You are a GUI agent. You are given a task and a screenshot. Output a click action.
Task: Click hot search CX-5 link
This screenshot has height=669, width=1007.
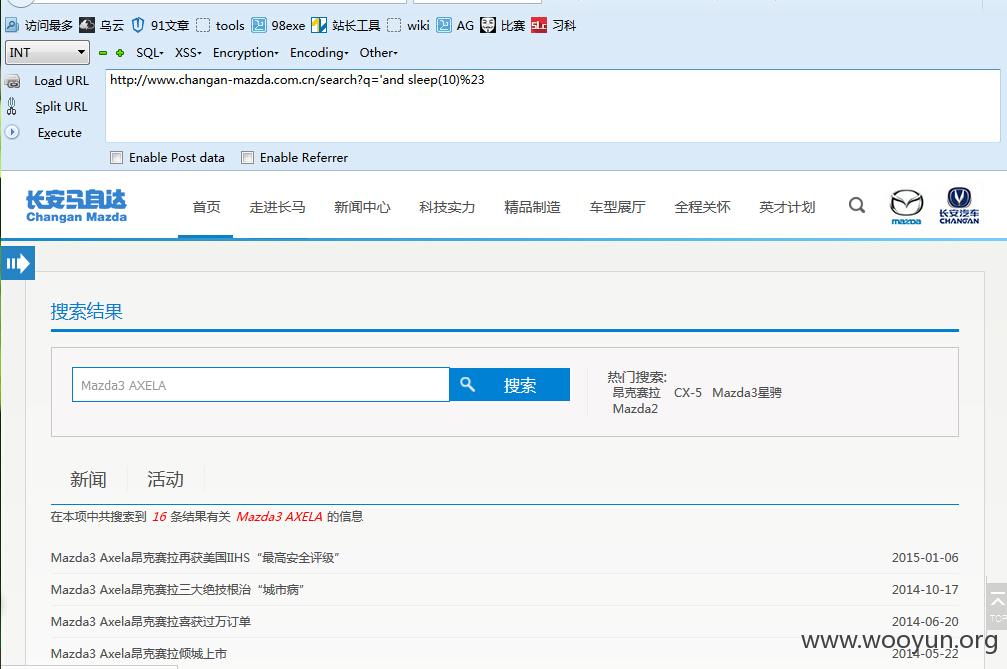pos(688,392)
